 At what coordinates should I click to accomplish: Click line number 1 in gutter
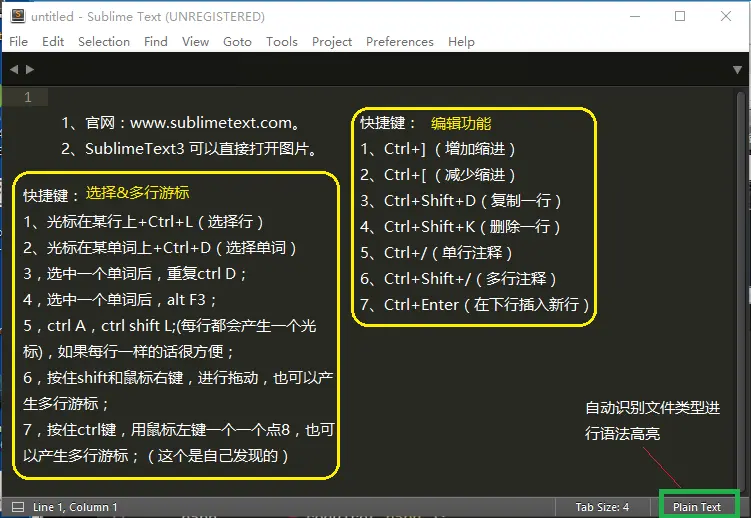pos(28,97)
